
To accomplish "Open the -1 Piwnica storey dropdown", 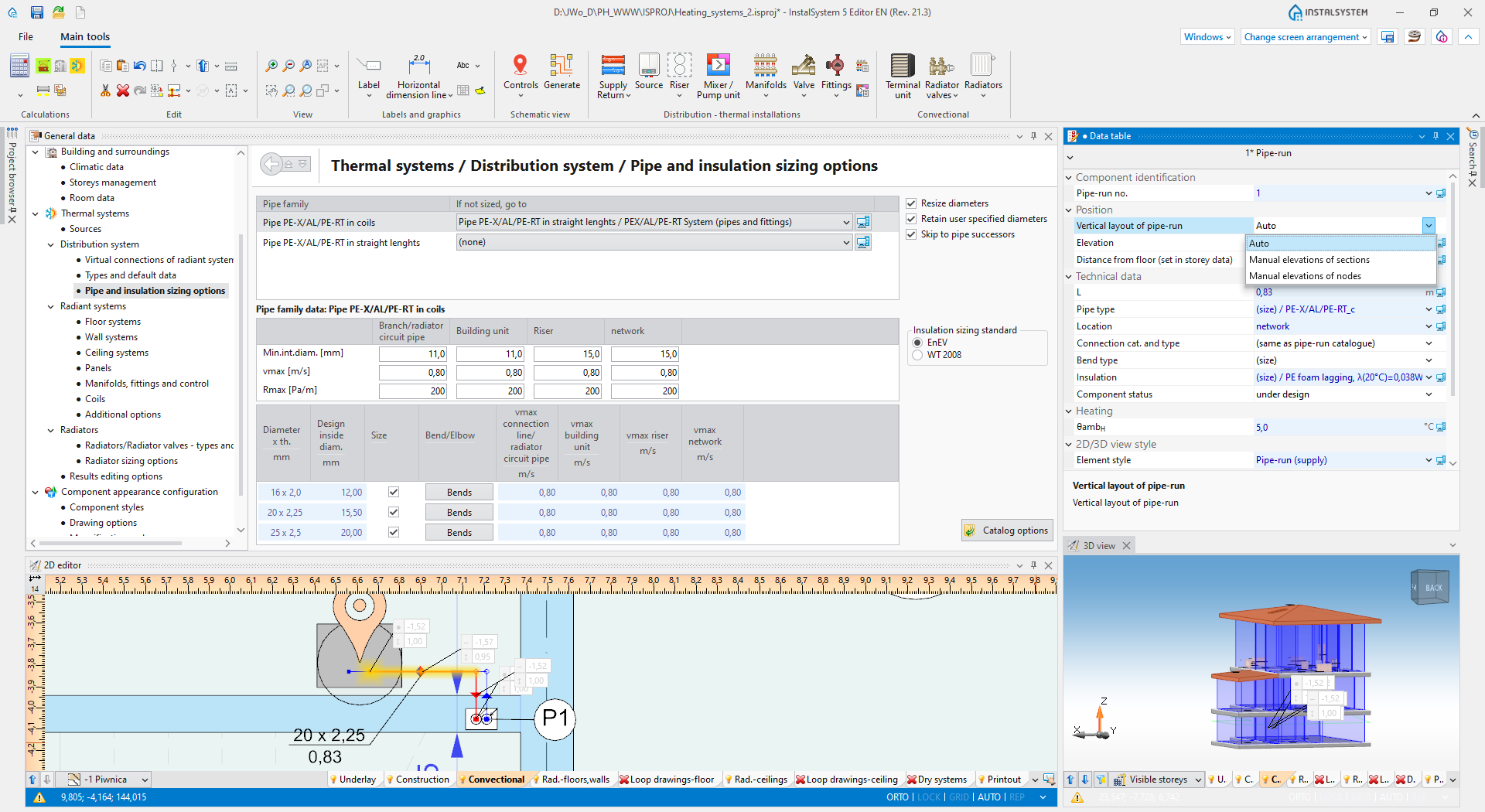I will click(x=145, y=780).
